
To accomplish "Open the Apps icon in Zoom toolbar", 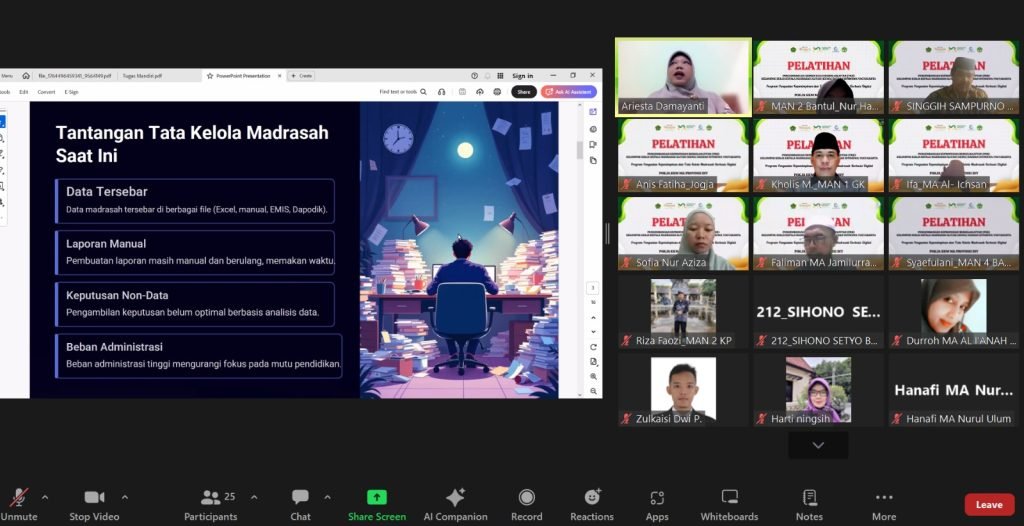I will pos(657,498).
